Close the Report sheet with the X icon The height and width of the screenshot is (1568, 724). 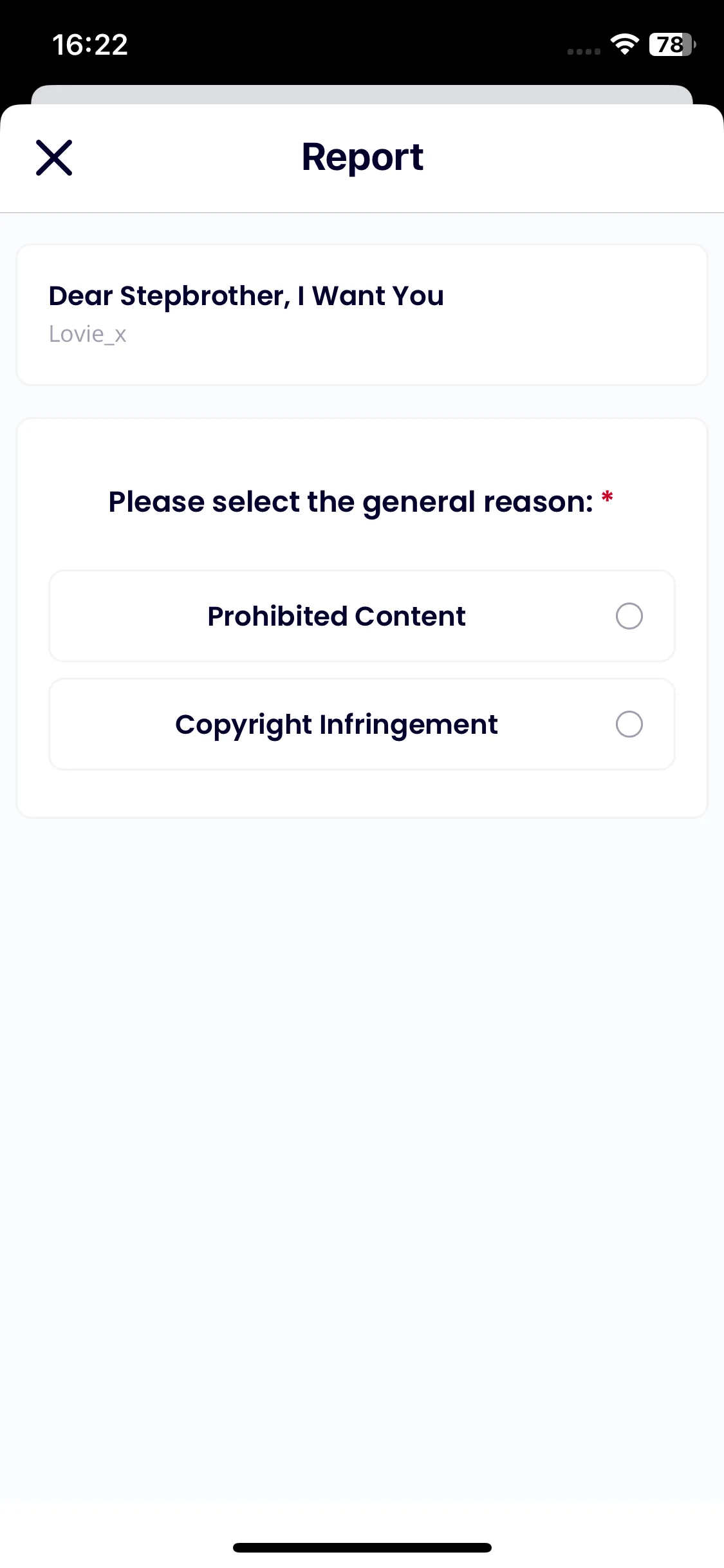[x=54, y=158]
